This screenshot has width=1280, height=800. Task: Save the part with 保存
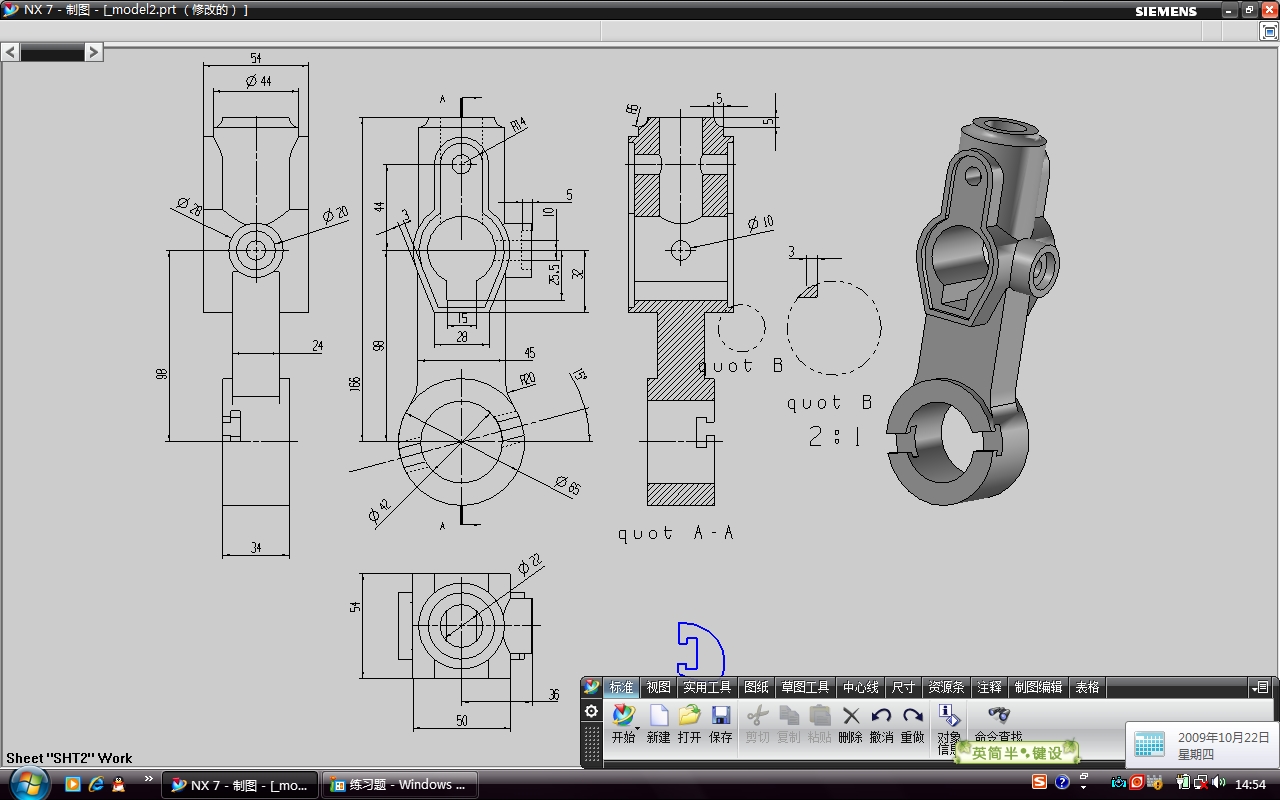pos(721,724)
